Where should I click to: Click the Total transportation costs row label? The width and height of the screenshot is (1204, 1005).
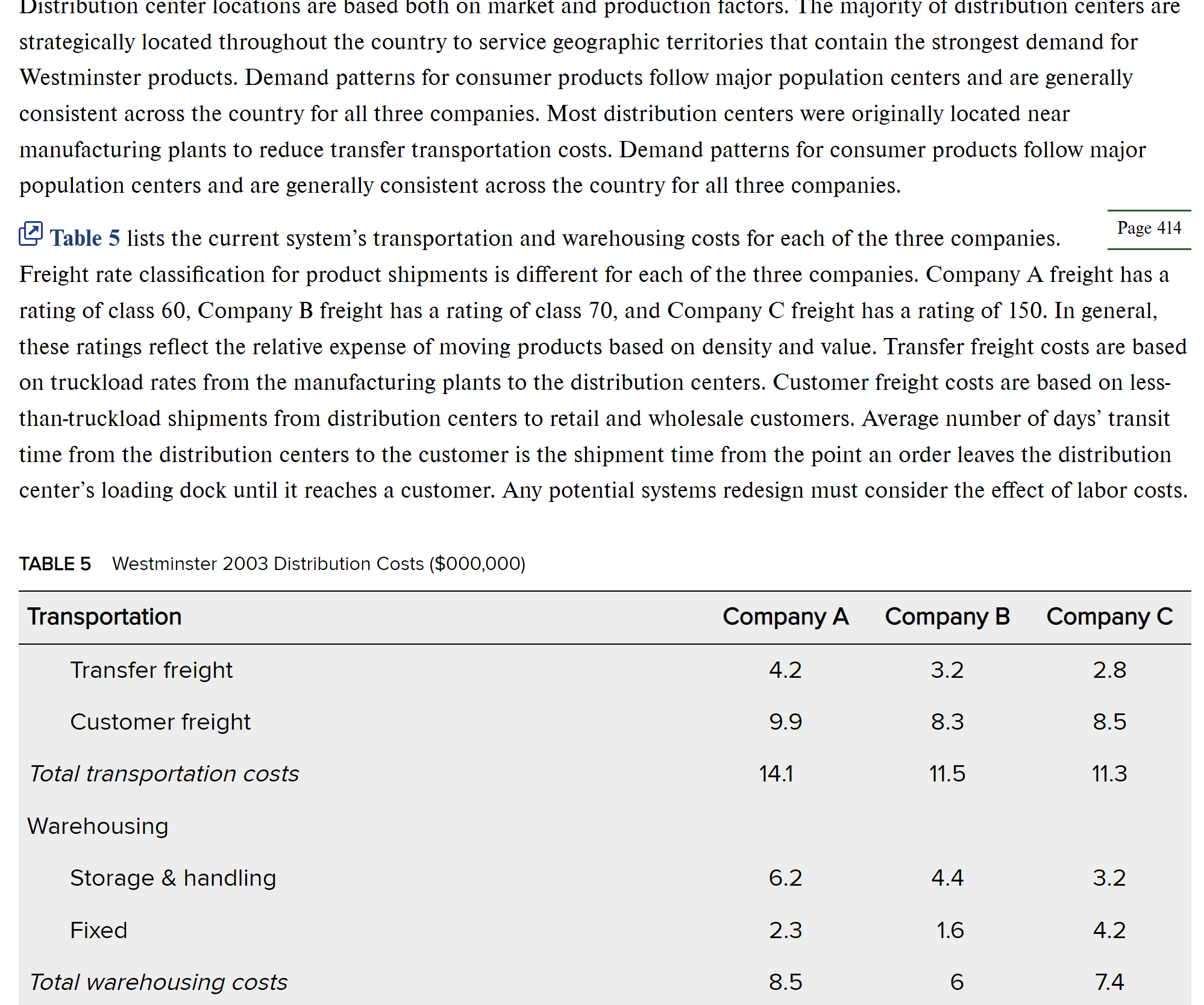165,774
